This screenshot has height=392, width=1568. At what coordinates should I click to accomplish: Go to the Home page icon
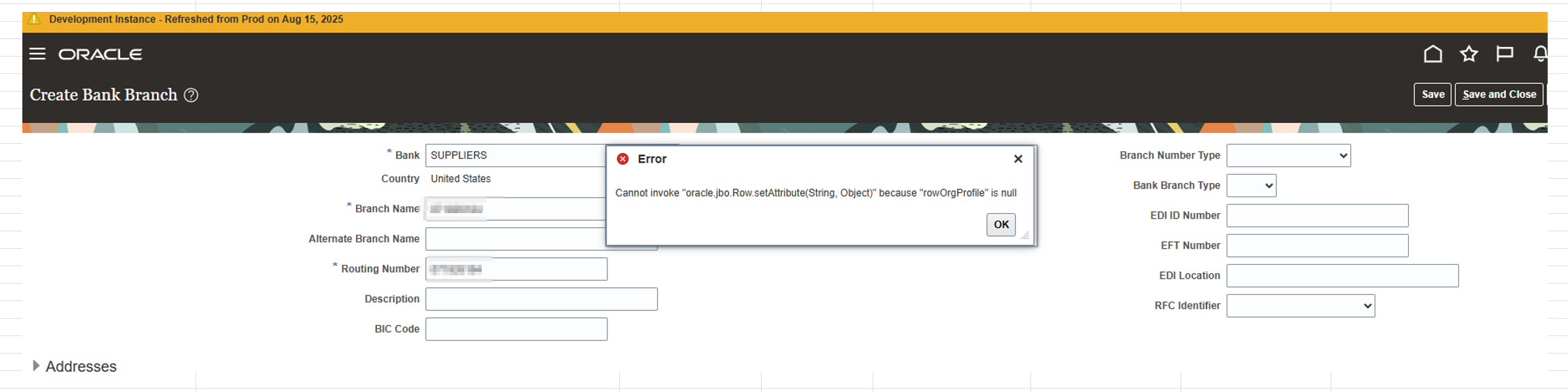click(x=1433, y=54)
